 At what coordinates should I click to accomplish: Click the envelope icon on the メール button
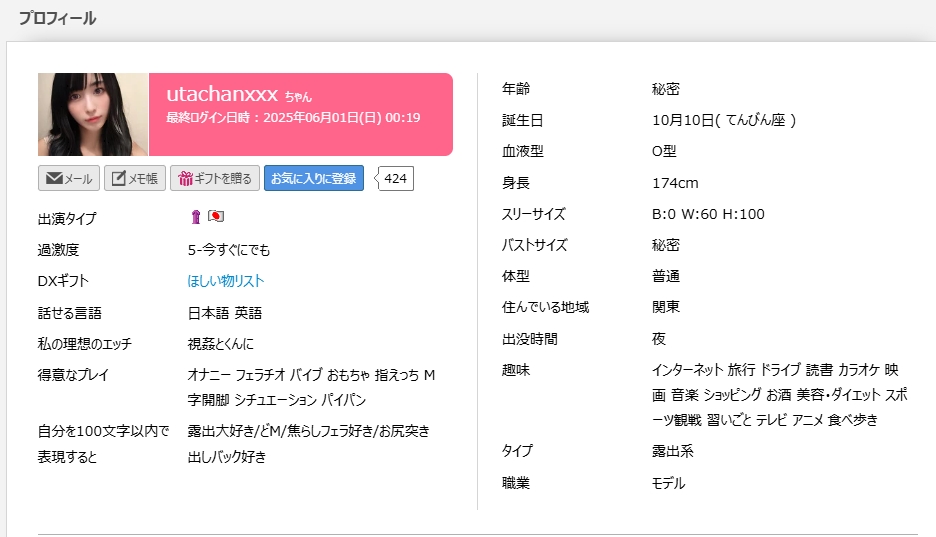click(x=54, y=179)
